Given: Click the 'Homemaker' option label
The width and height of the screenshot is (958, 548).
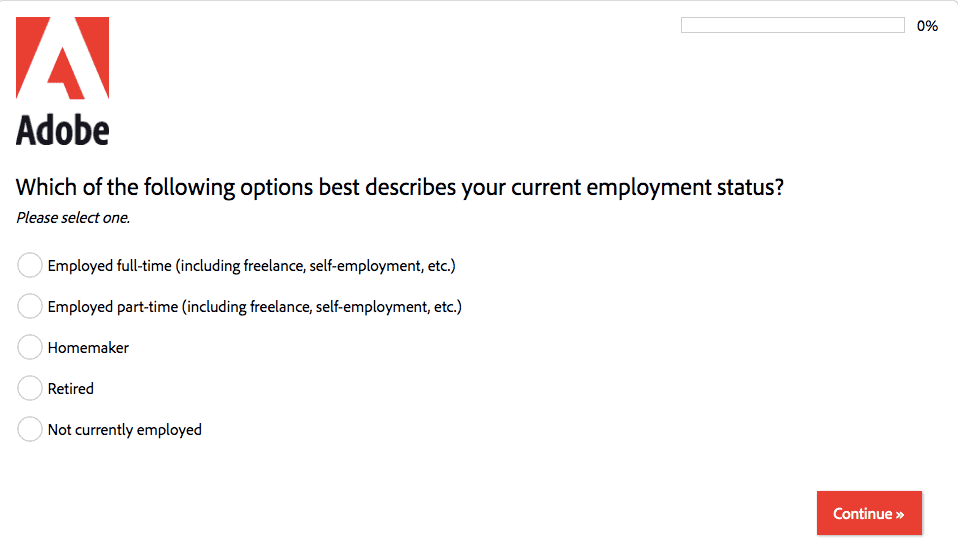Looking at the screenshot, I should click(x=88, y=348).
